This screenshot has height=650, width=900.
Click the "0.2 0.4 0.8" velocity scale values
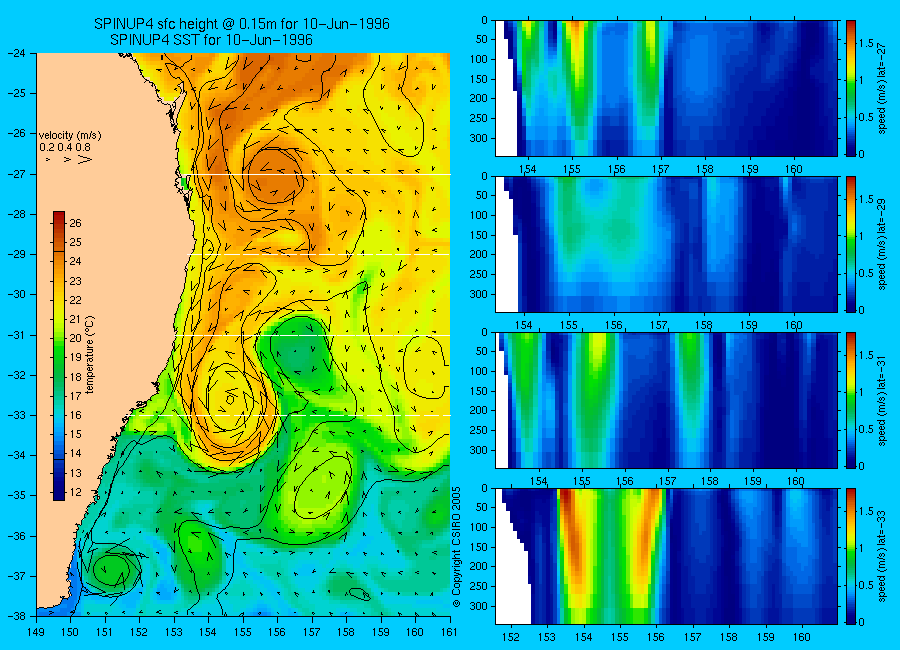[x=65, y=148]
